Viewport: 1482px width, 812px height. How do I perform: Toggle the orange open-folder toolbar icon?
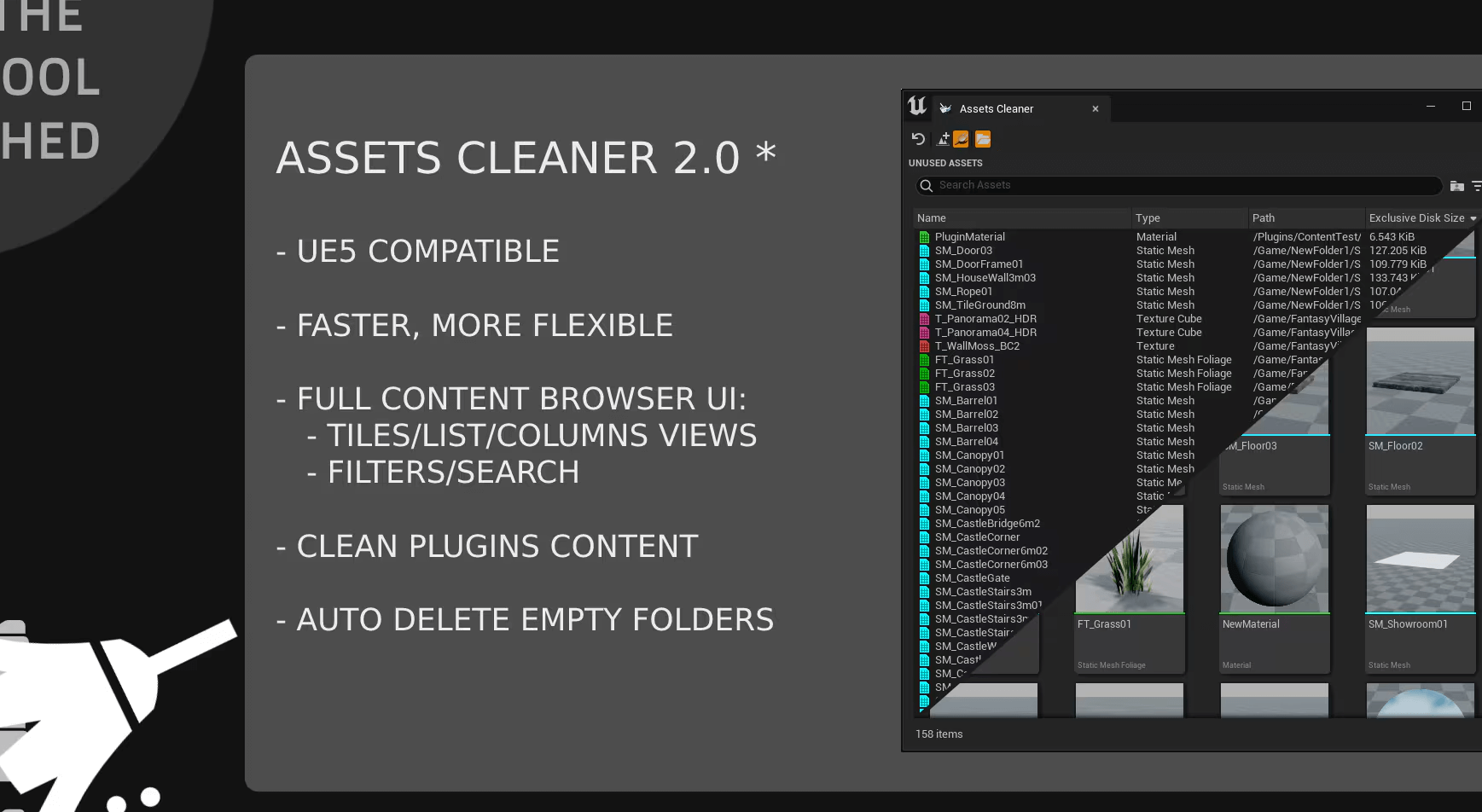pyautogui.click(x=983, y=138)
